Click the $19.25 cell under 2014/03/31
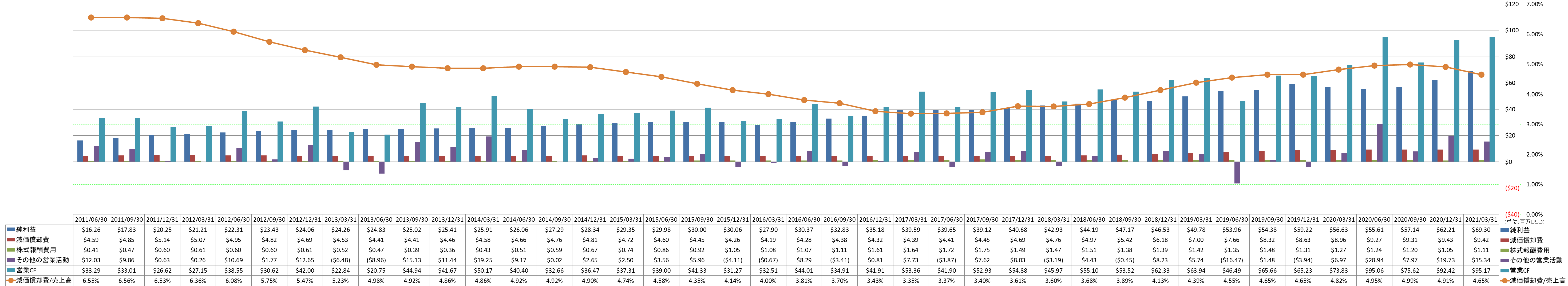 pos(483,260)
